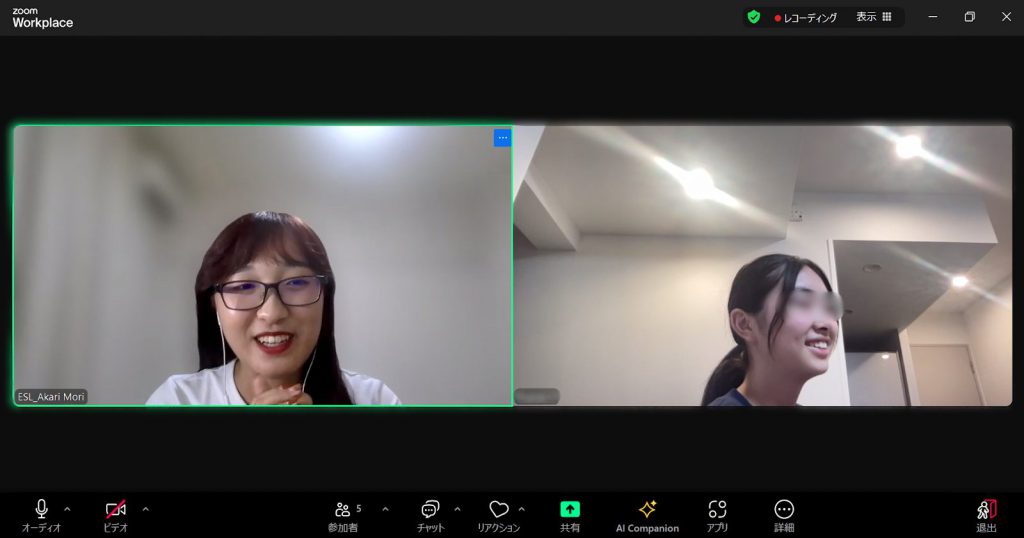Expand chat options arrow beside チャット
Image resolution: width=1024 pixels, height=538 pixels.
coord(457,509)
